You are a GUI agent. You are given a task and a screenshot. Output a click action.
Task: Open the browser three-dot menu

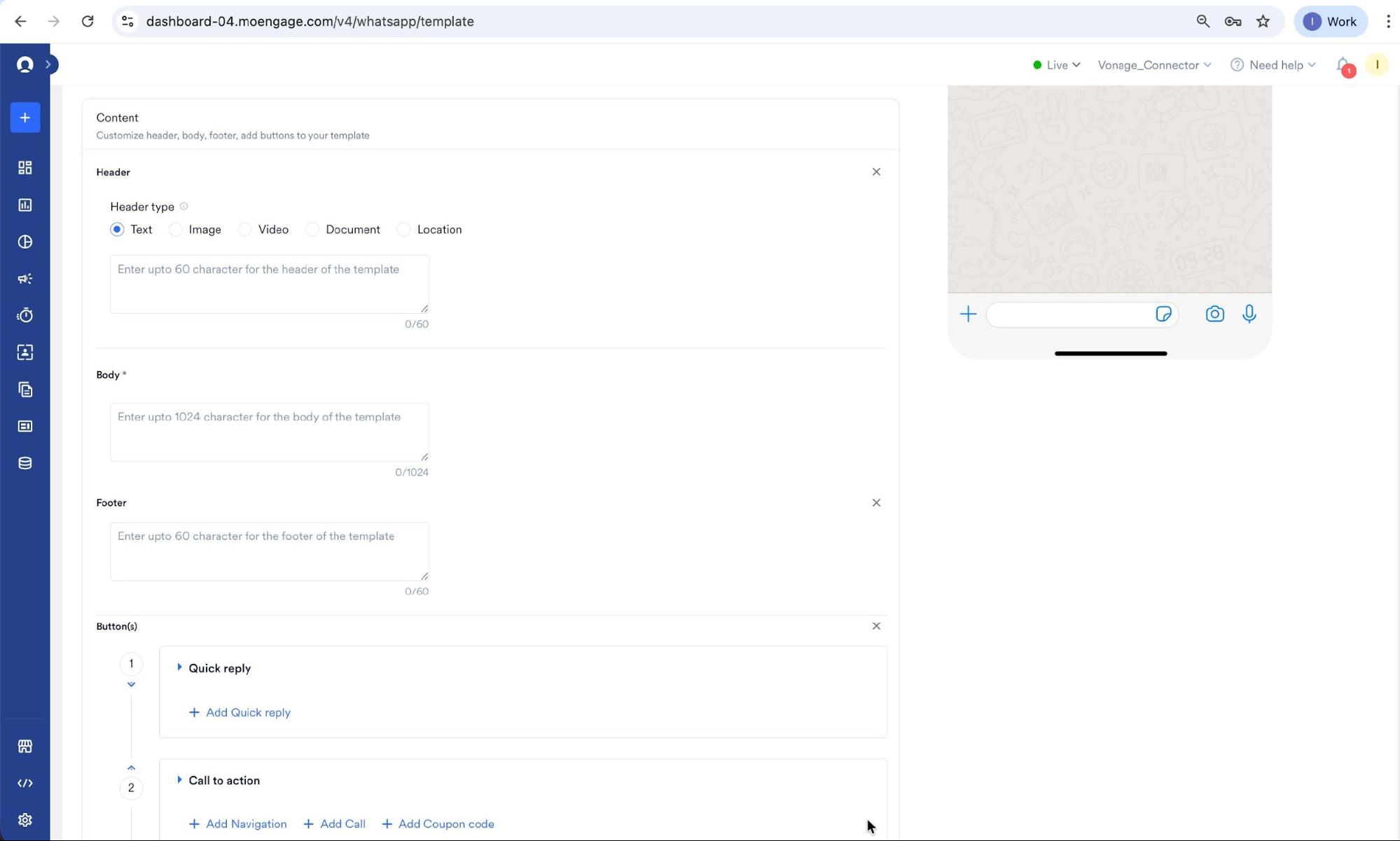click(1387, 21)
